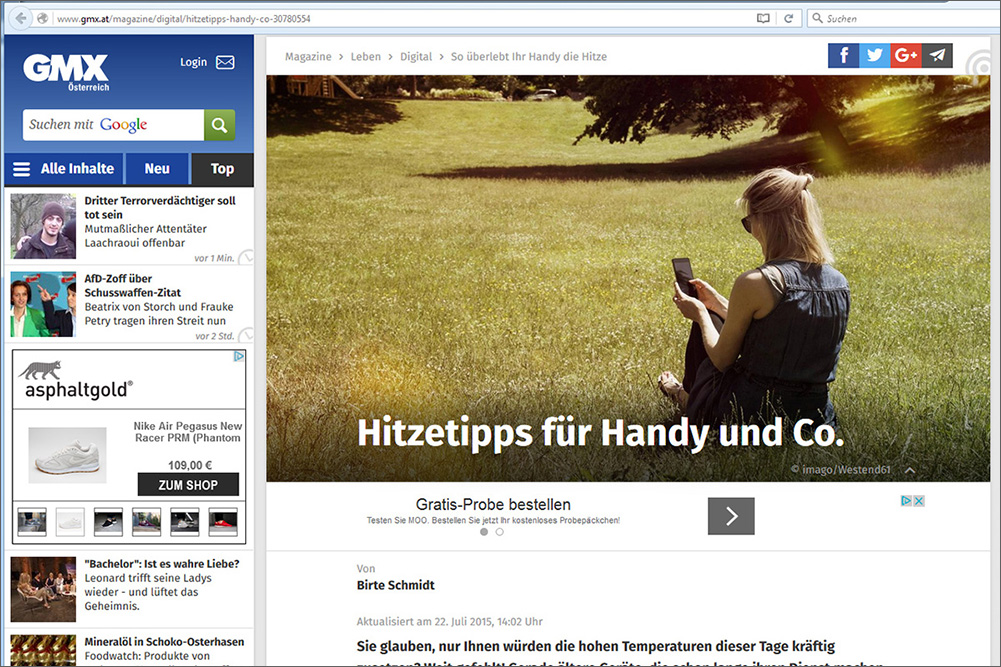Share the article on Twitter

pos(875,56)
